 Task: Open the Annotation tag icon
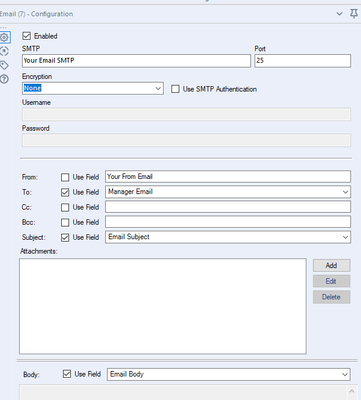click(x=4, y=65)
